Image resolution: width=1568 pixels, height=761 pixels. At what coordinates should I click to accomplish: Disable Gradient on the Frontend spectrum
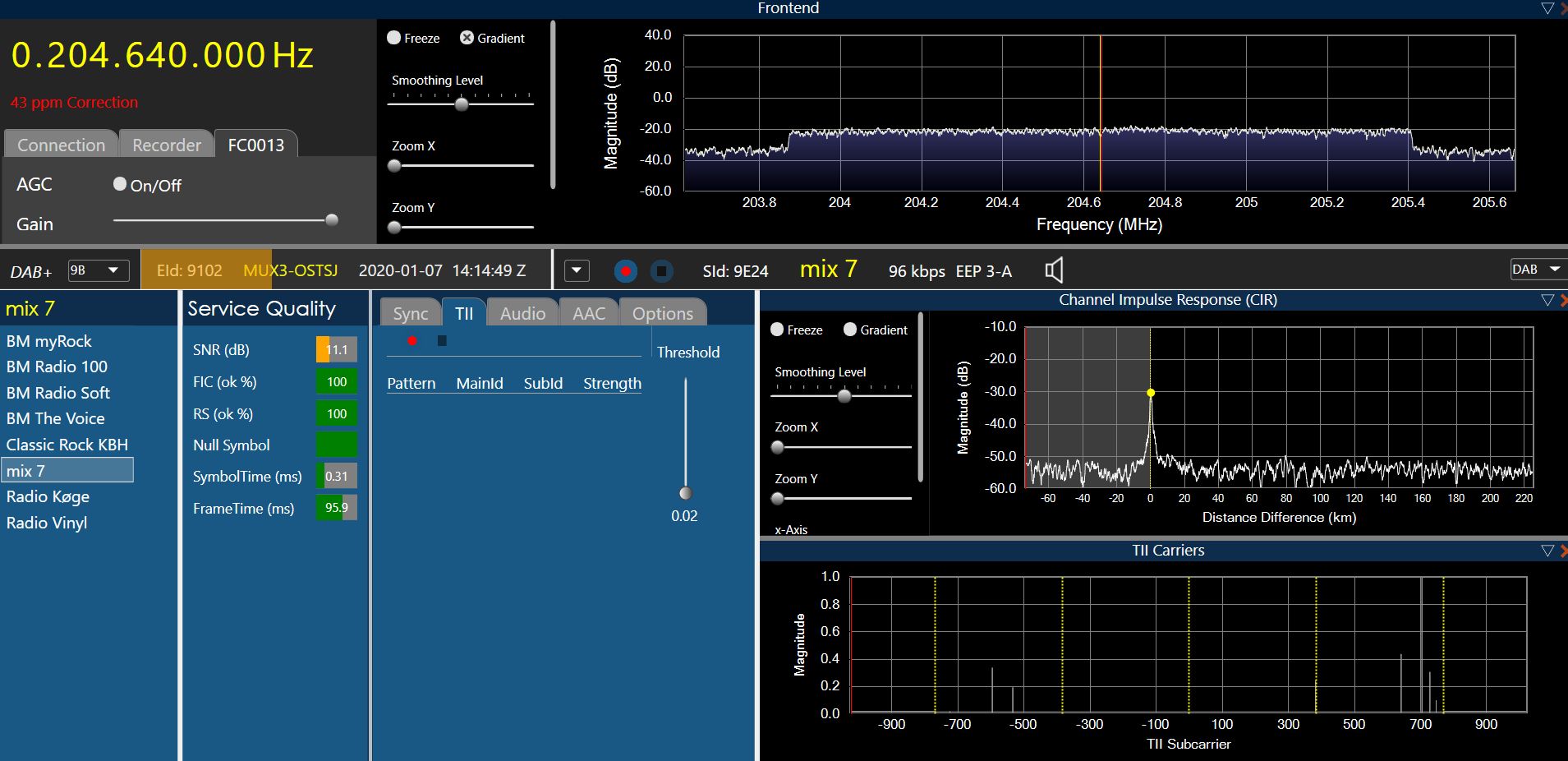click(x=467, y=38)
